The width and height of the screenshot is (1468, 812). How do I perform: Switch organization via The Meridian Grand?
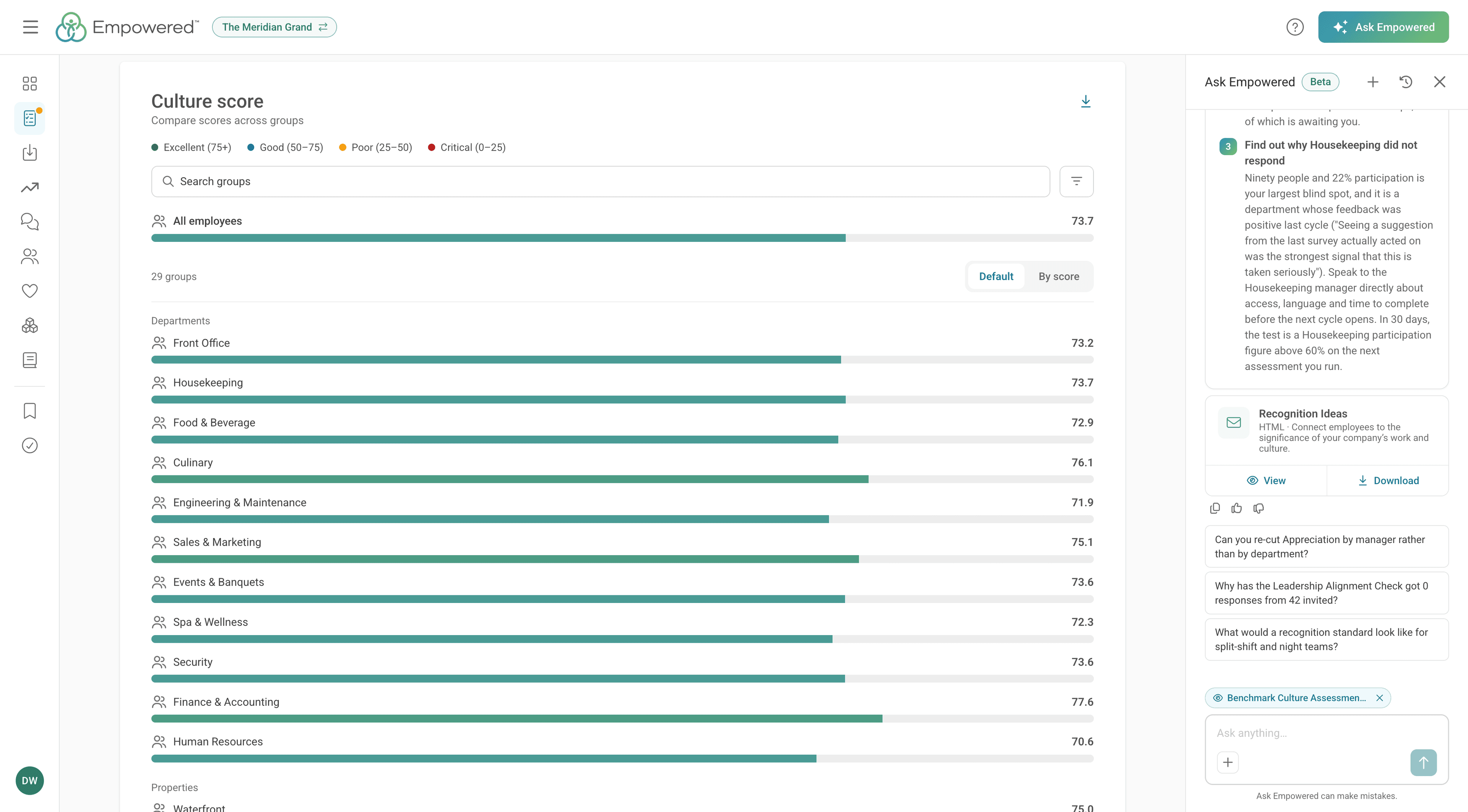point(274,27)
